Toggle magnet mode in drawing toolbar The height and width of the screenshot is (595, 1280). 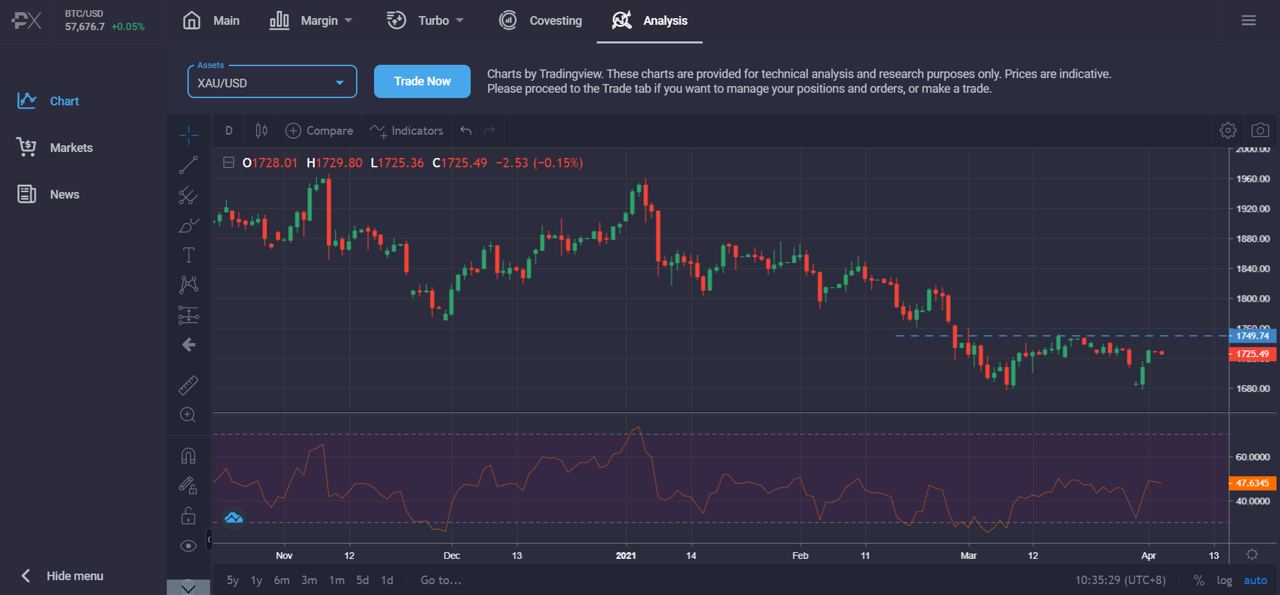pyautogui.click(x=188, y=454)
